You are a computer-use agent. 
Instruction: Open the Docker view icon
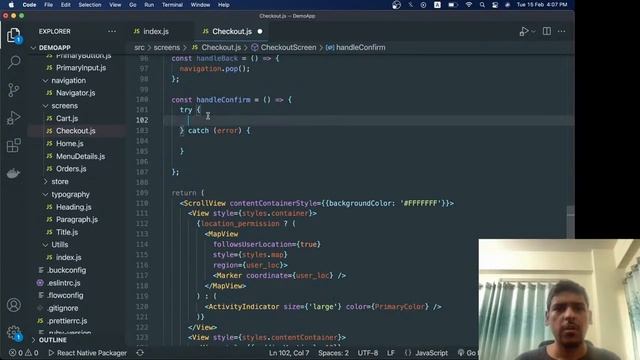(x=13, y=173)
